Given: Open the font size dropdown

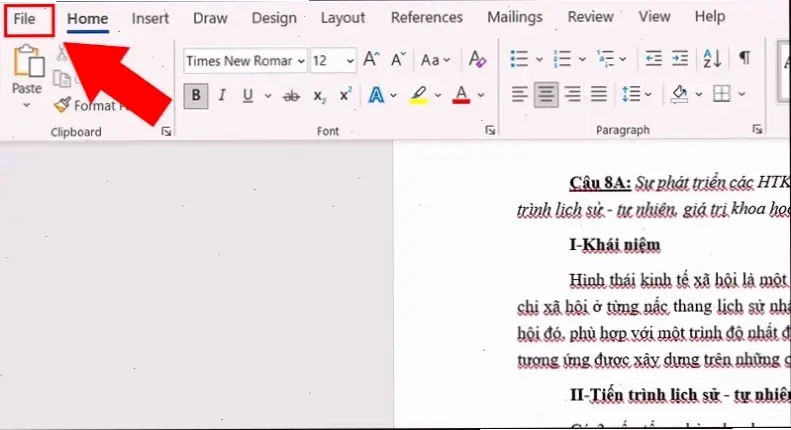Looking at the screenshot, I should (350, 61).
